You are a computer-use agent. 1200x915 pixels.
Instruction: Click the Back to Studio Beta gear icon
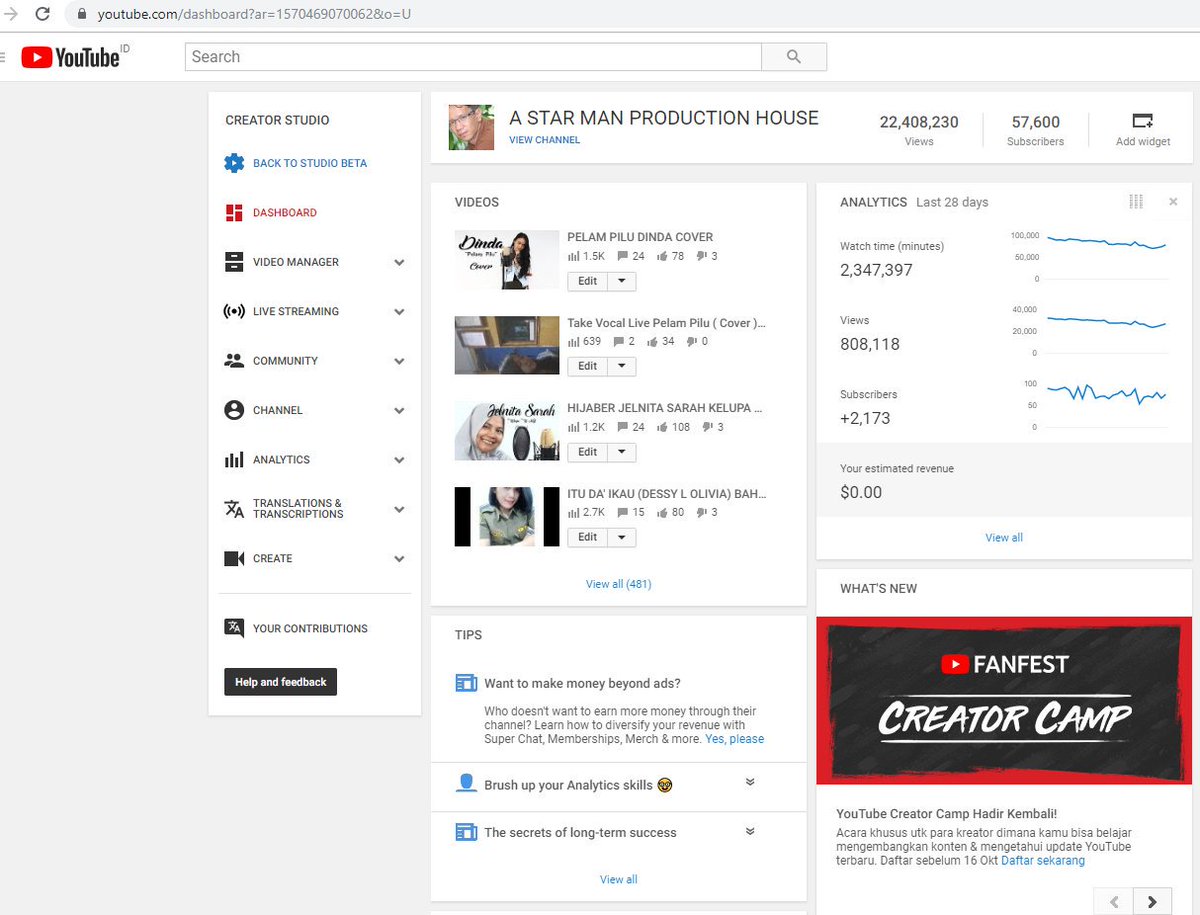(x=234, y=163)
